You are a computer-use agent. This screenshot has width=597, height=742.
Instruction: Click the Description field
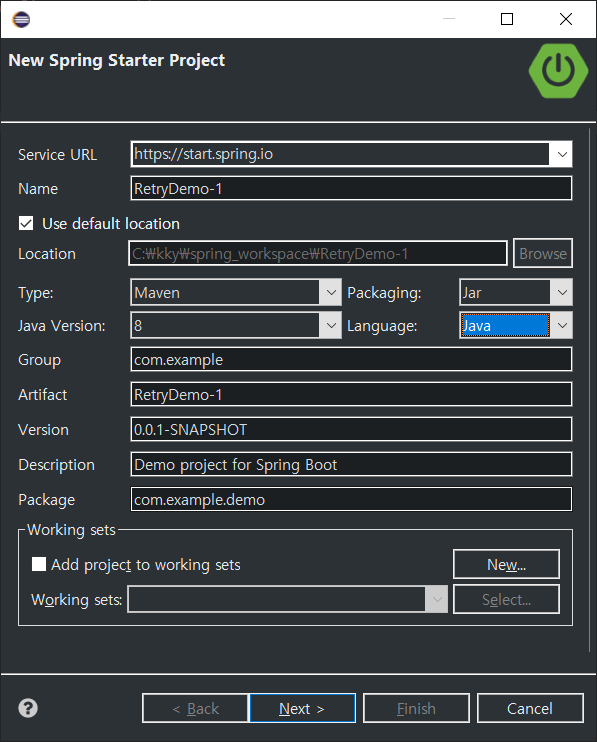point(351,465)
